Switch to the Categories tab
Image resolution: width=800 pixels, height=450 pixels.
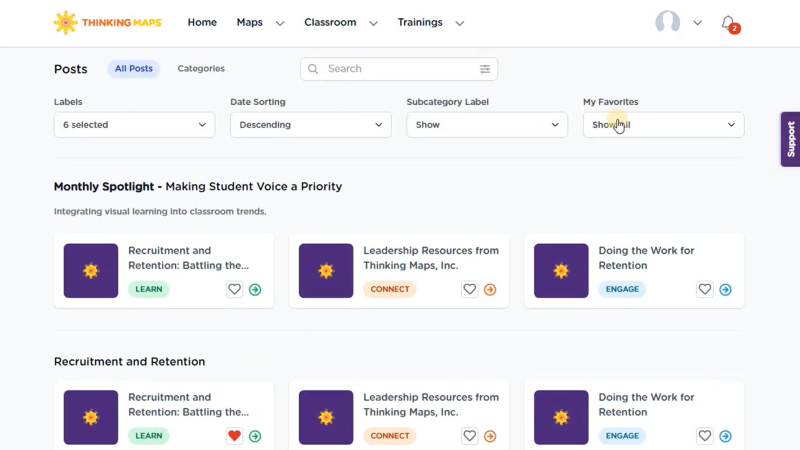click(x=201, y=69)
